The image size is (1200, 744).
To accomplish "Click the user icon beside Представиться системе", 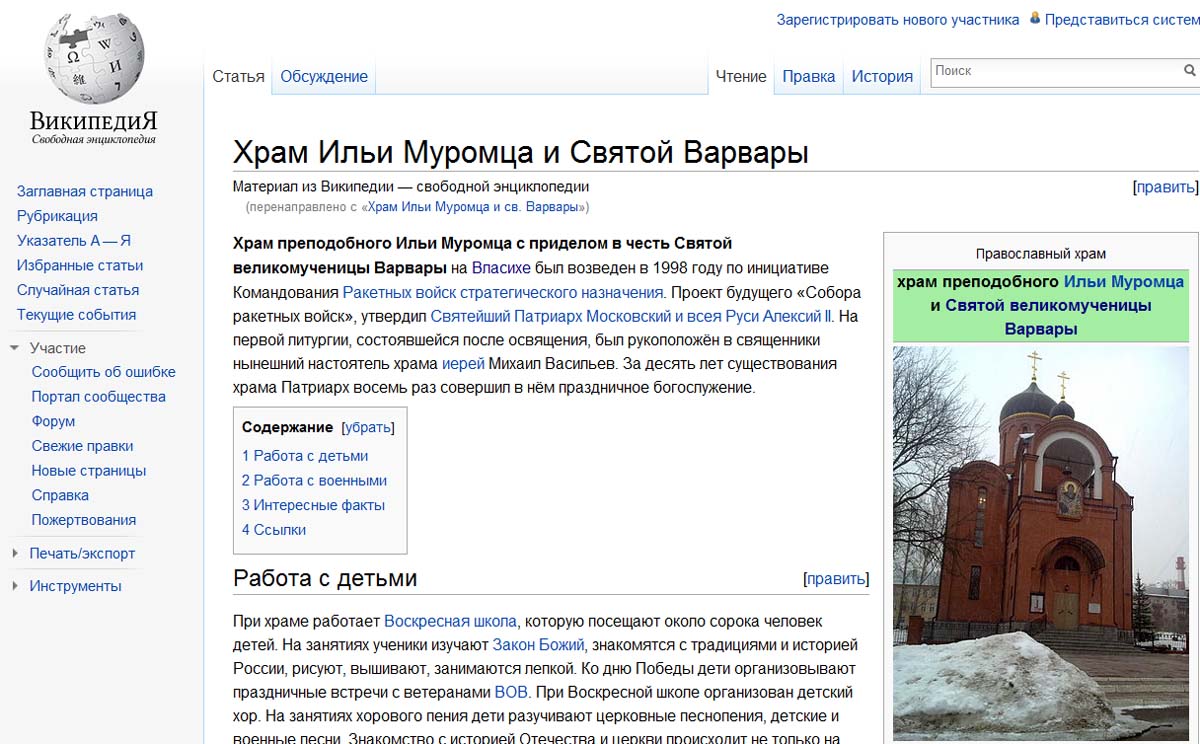I will click(1035, 19).
